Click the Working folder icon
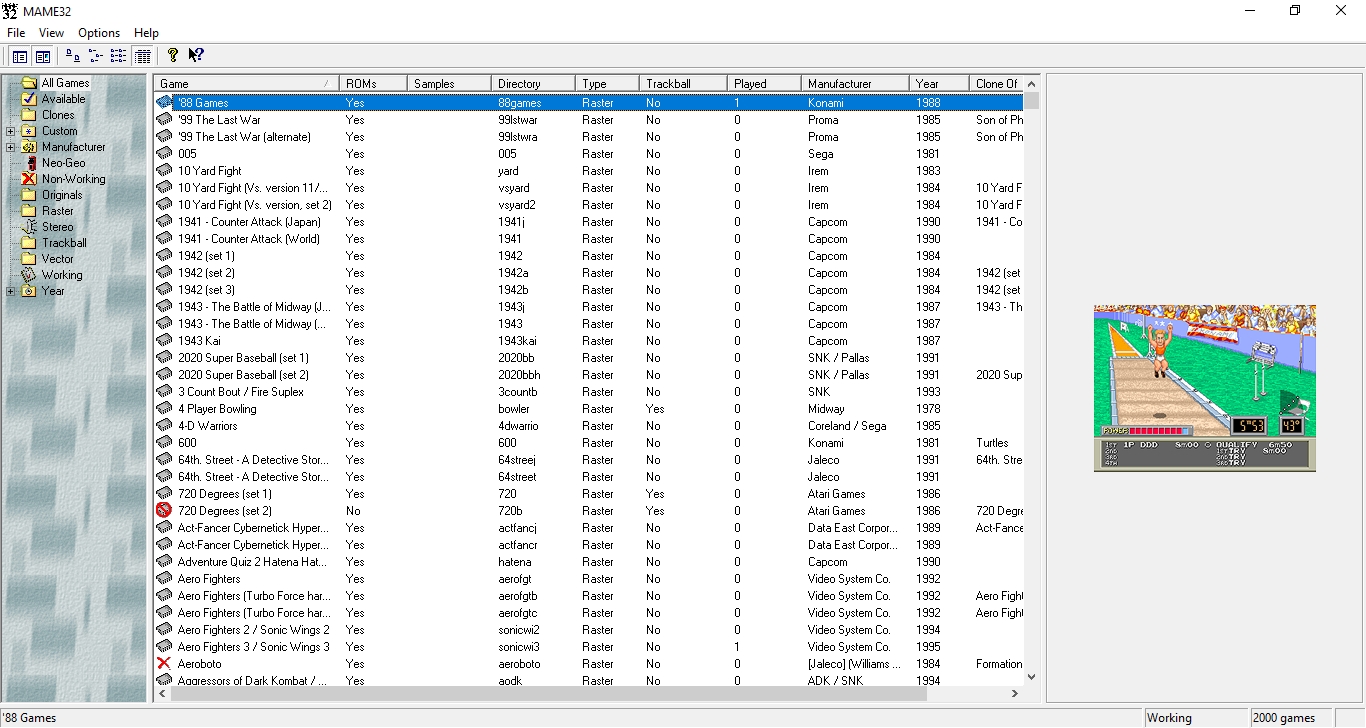This screenshot has width=1366, height=728. click(29, 275)
